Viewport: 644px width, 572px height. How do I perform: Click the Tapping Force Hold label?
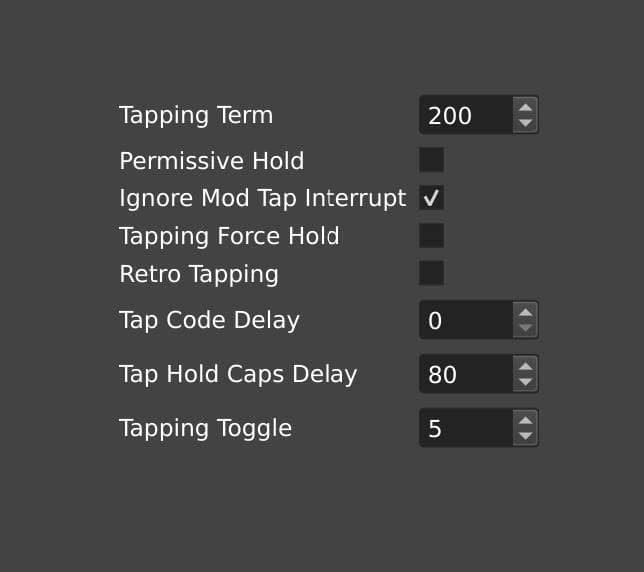[229, 236]
